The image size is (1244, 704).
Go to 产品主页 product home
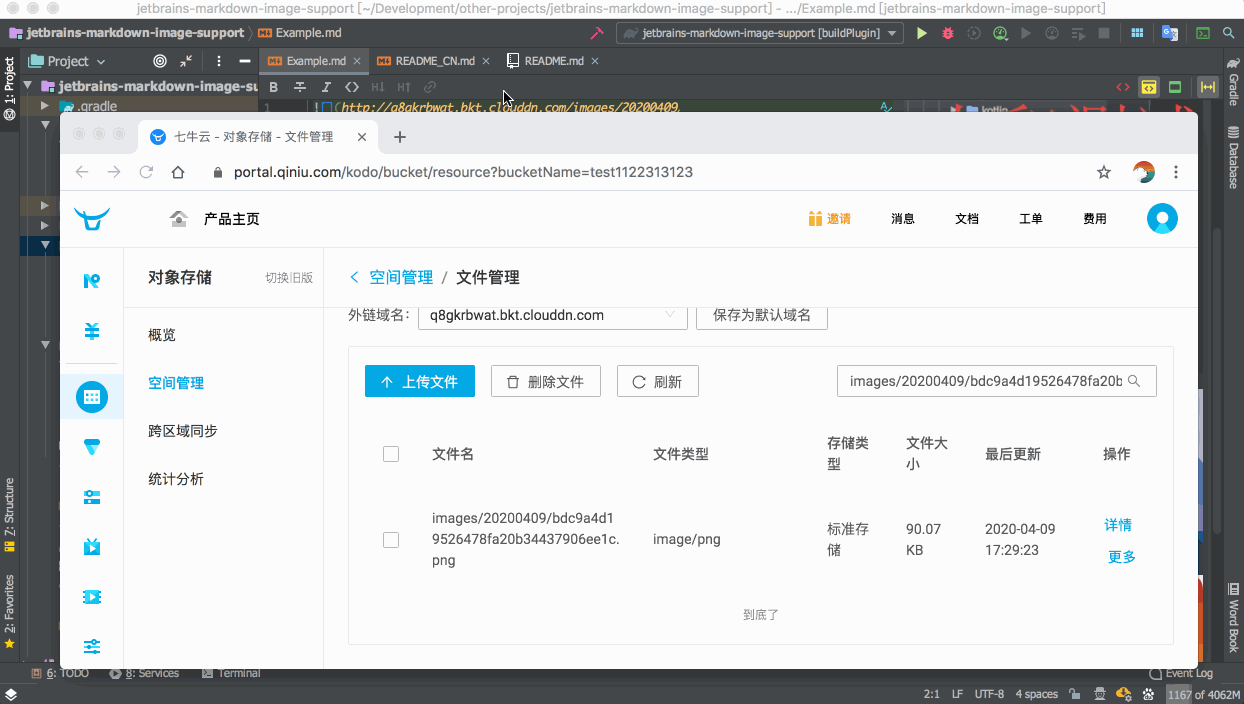(x=215, y=218)
